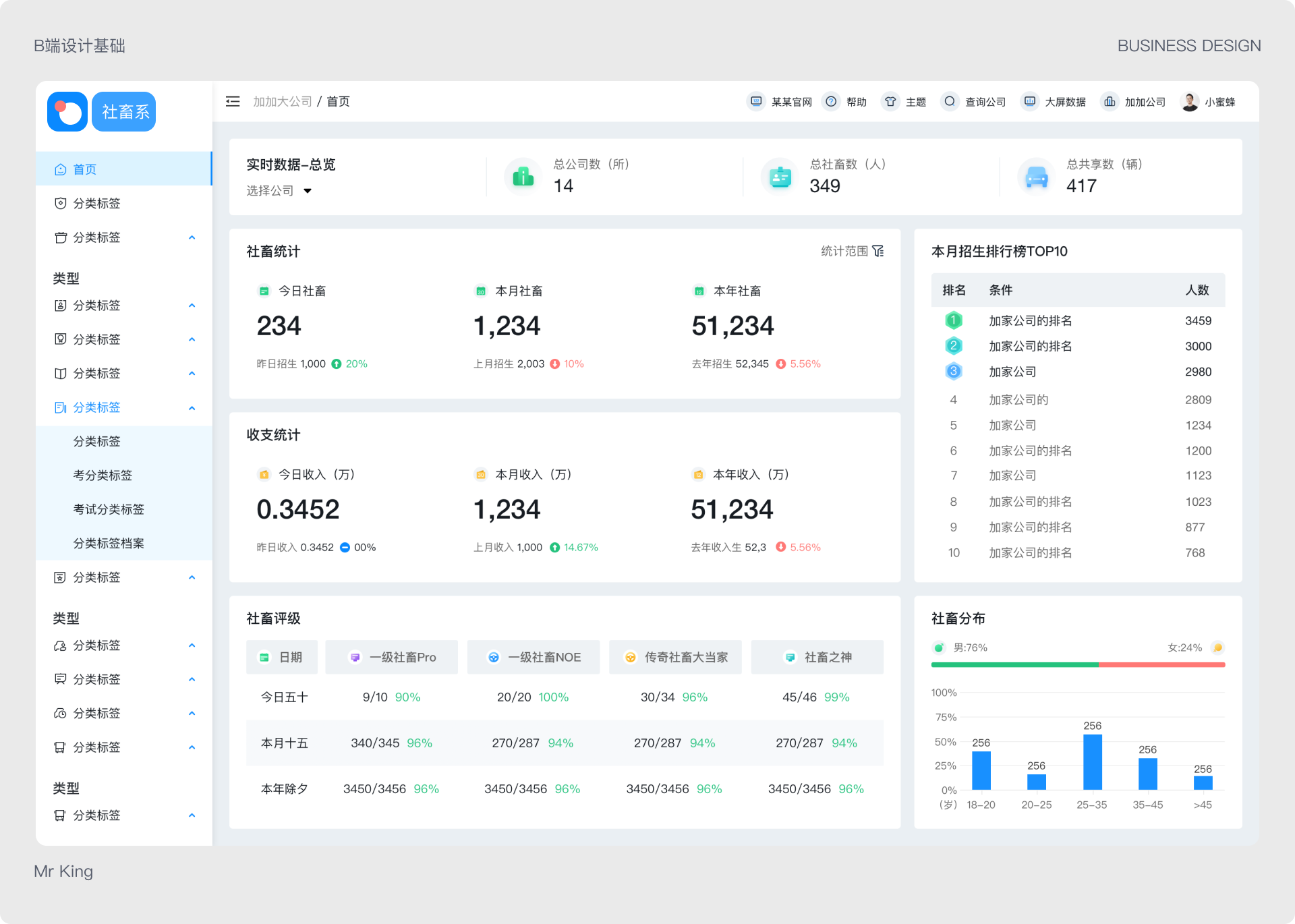Click the 查询公司 search icon

(950, 101)
